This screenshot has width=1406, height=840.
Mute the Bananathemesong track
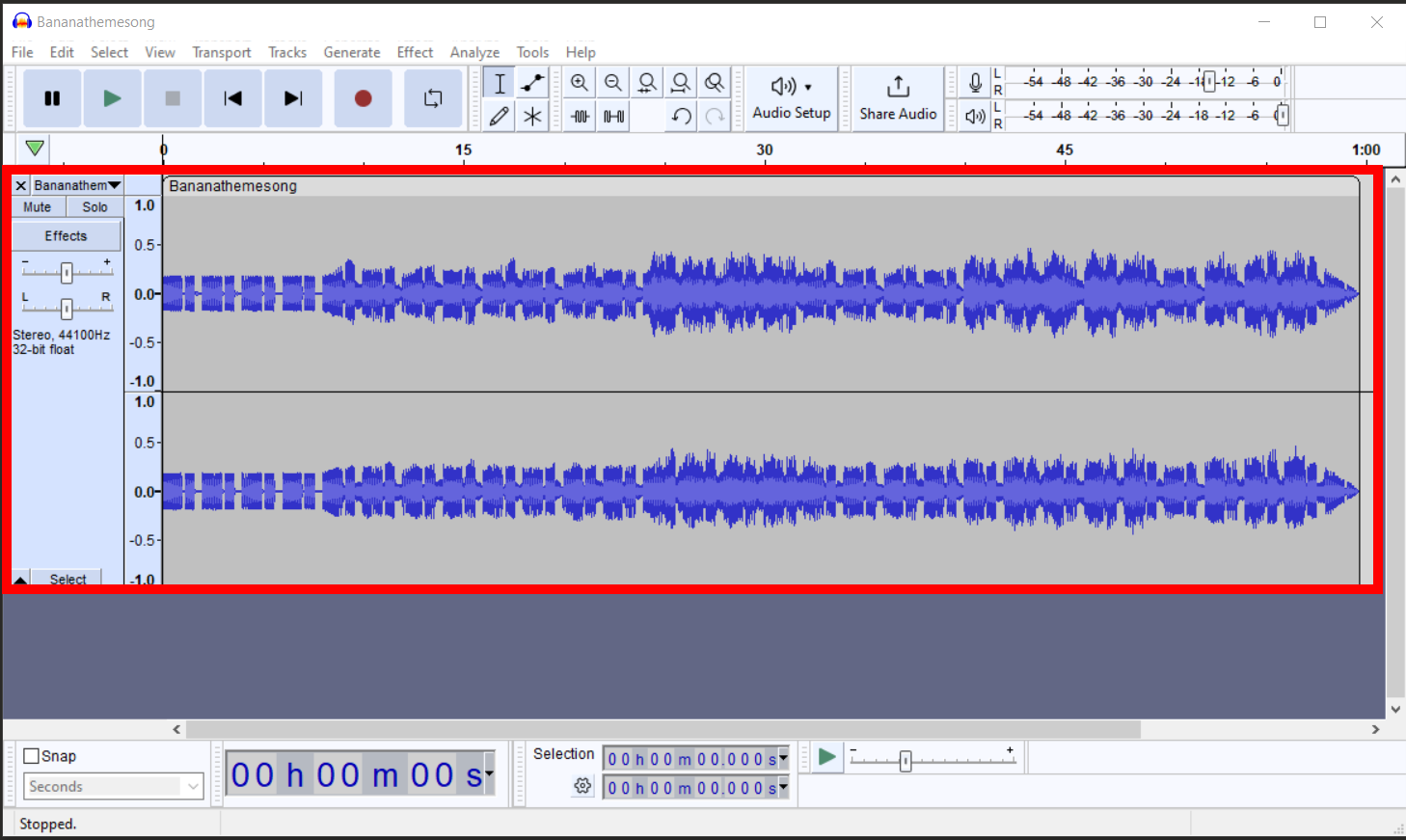(38, 205)
